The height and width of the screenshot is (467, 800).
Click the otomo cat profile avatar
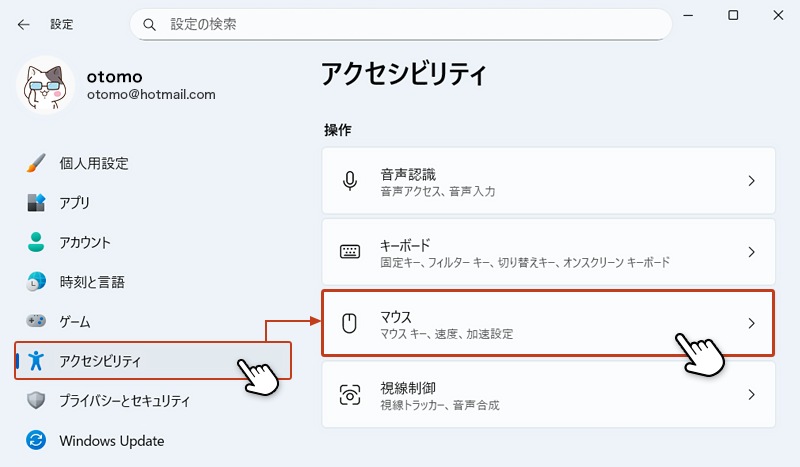46,85
